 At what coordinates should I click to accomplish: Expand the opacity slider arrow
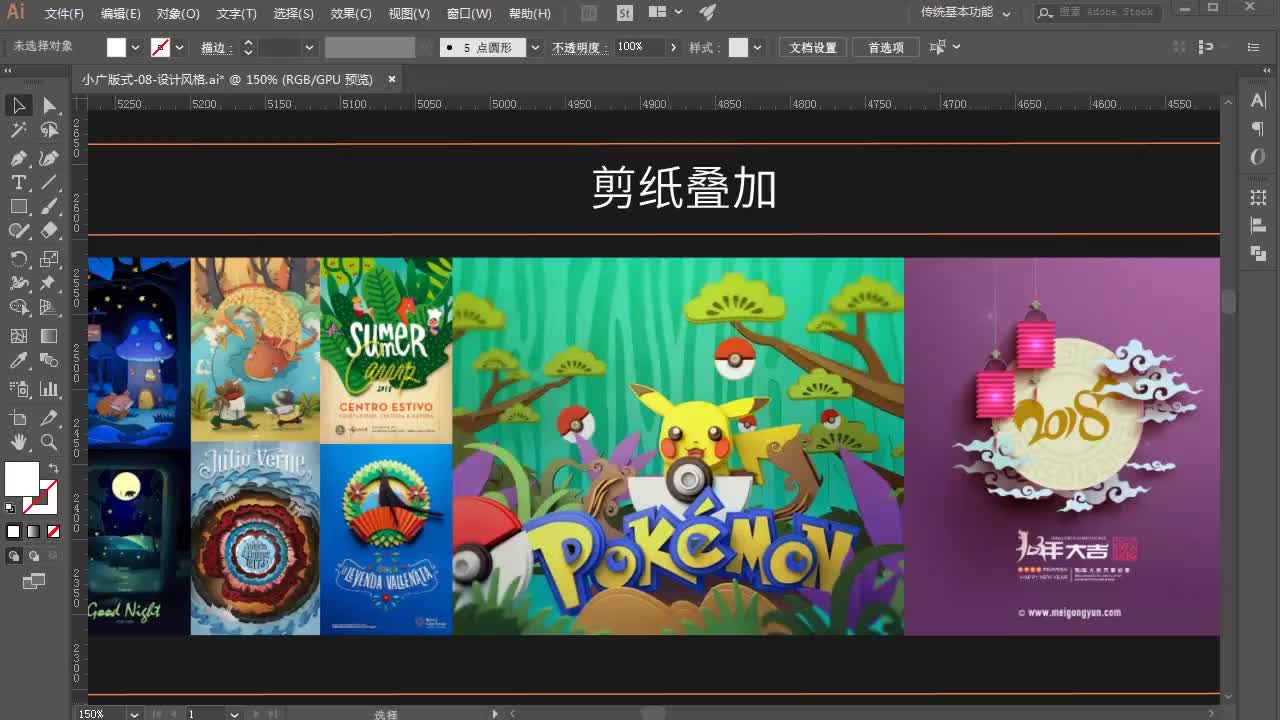(x=673, y=47)
